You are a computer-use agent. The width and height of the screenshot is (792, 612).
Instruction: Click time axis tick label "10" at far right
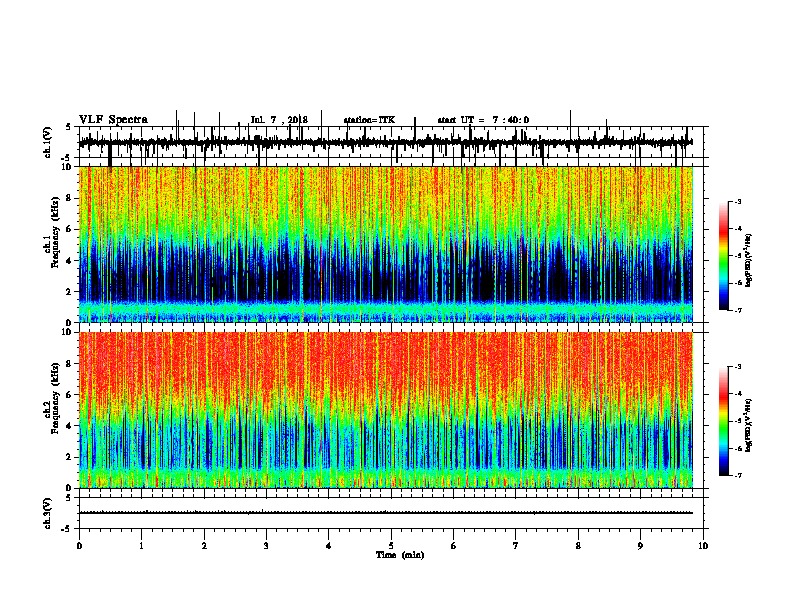click(703, 546)
